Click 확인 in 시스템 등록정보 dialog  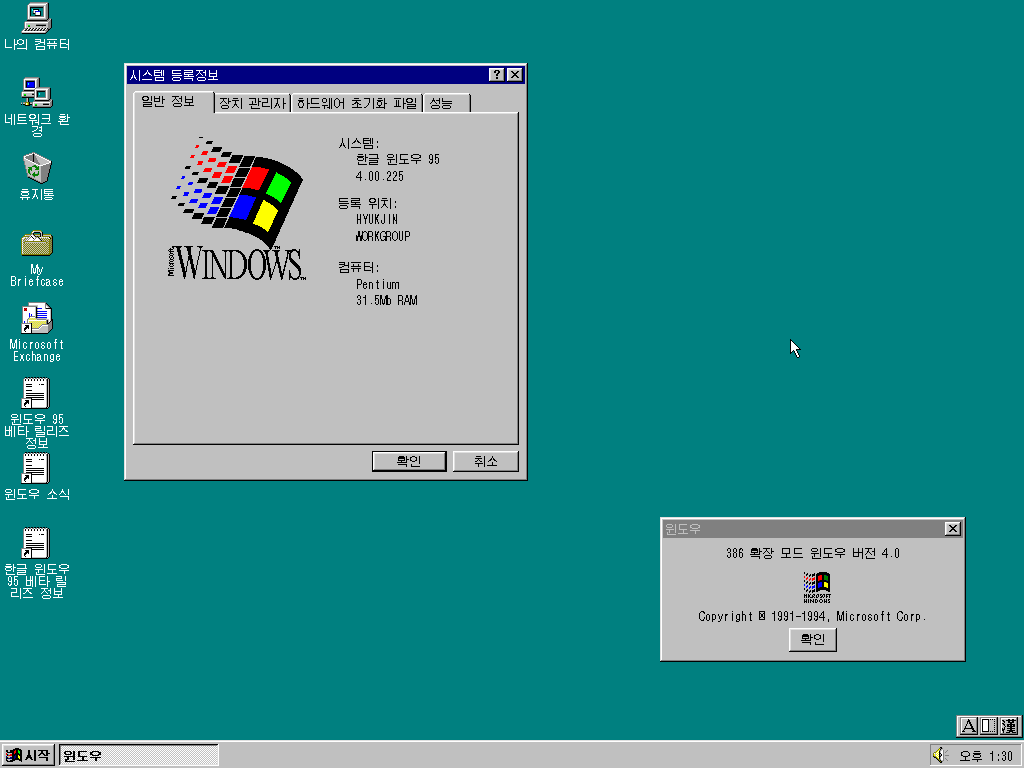coord(409,461)
